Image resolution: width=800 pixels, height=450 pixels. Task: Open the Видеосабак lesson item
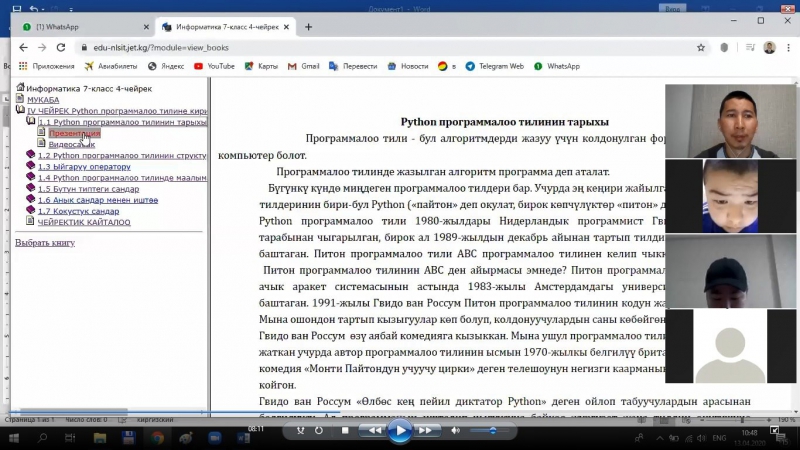point(71,144)
